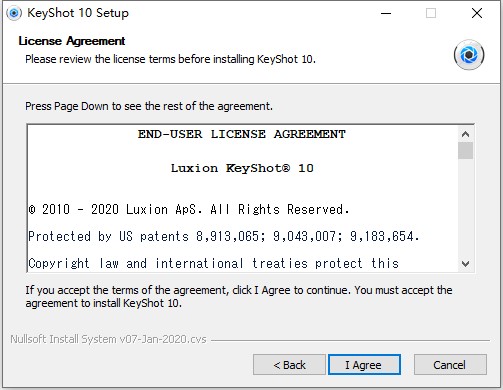This screenshot has width=503, height=390.
Task: Click the KeyShot logo in the header
Action: coord(469,55)
